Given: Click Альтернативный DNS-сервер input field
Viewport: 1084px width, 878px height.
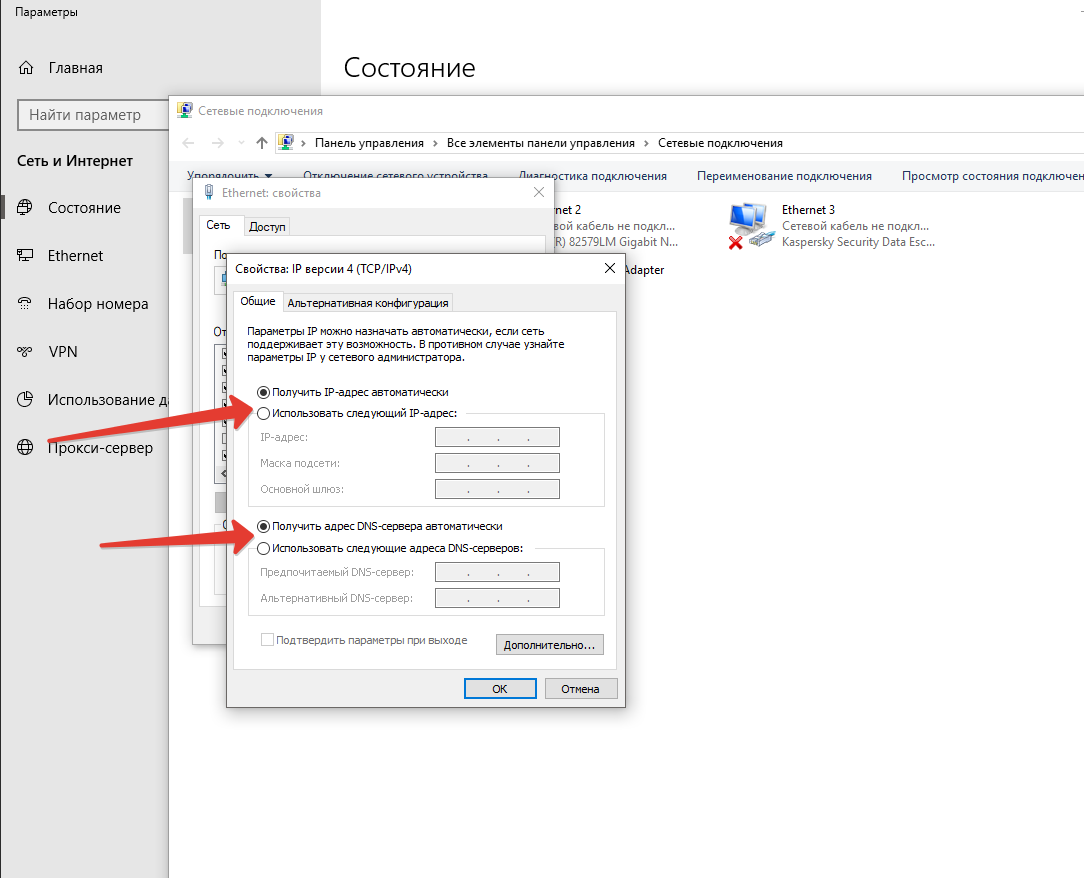Looking at the screenshot, I should click(x=497, y=598).
